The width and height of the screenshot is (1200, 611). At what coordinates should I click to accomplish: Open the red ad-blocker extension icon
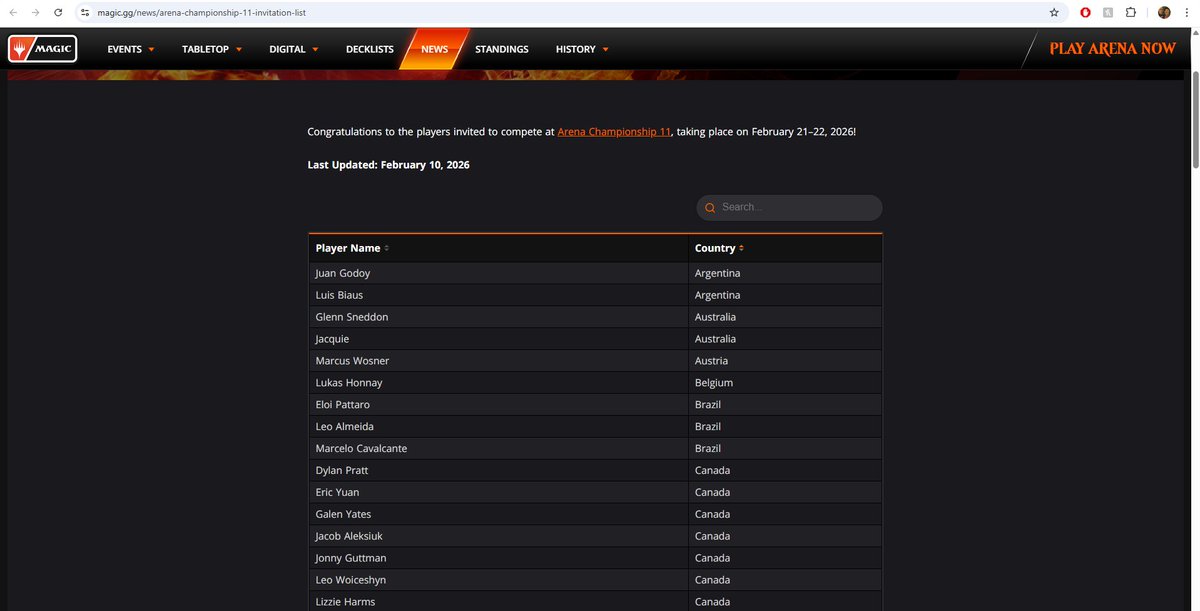pyautogui.click(x=1086, y=13)
